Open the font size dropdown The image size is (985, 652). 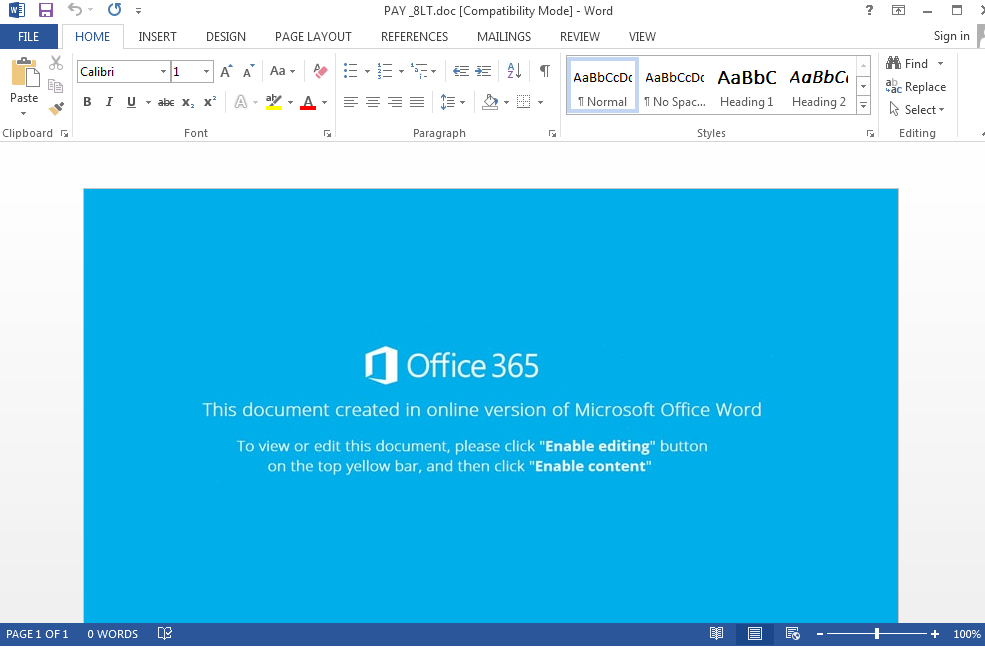(x=206, y=72)
